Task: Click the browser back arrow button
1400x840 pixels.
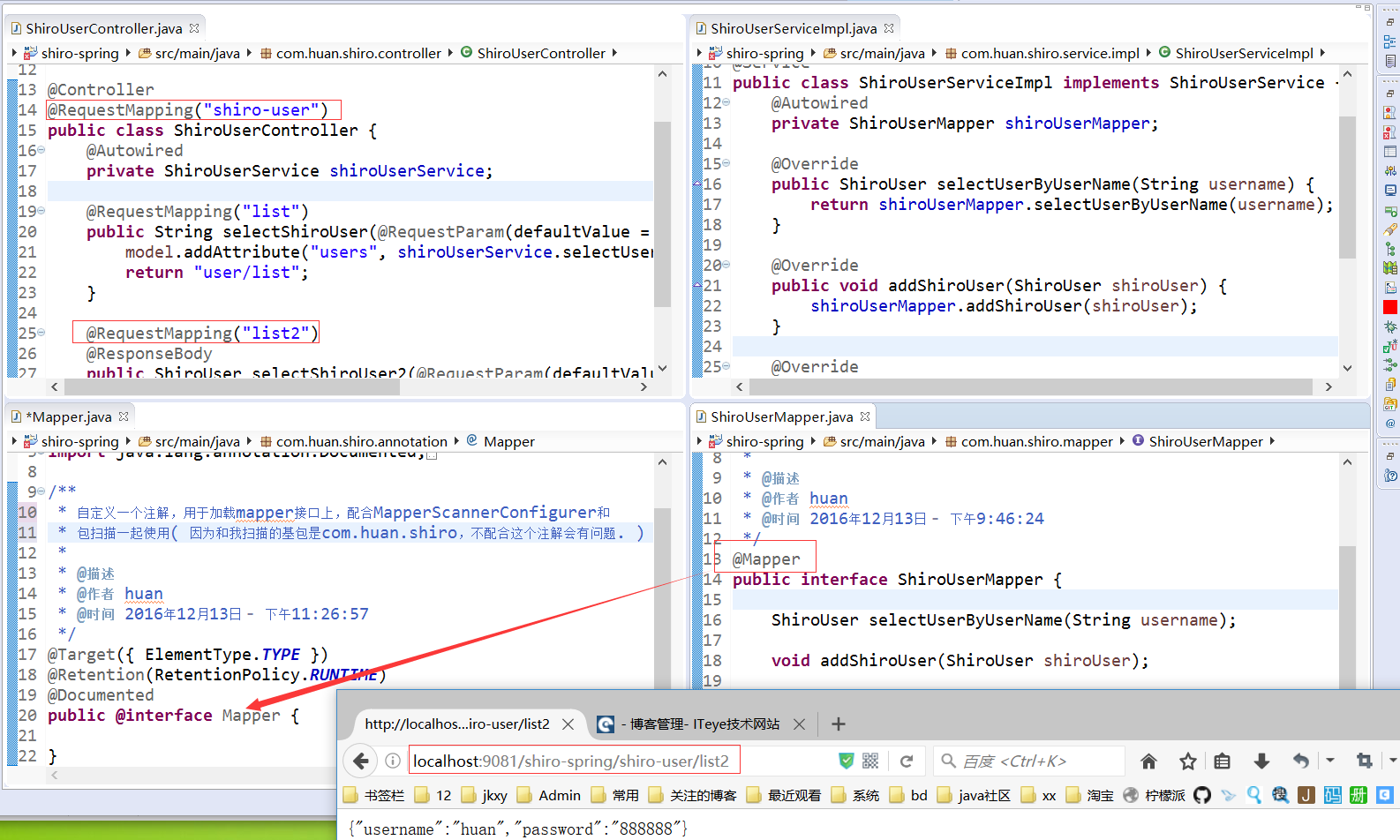Action: pos(360,761)
